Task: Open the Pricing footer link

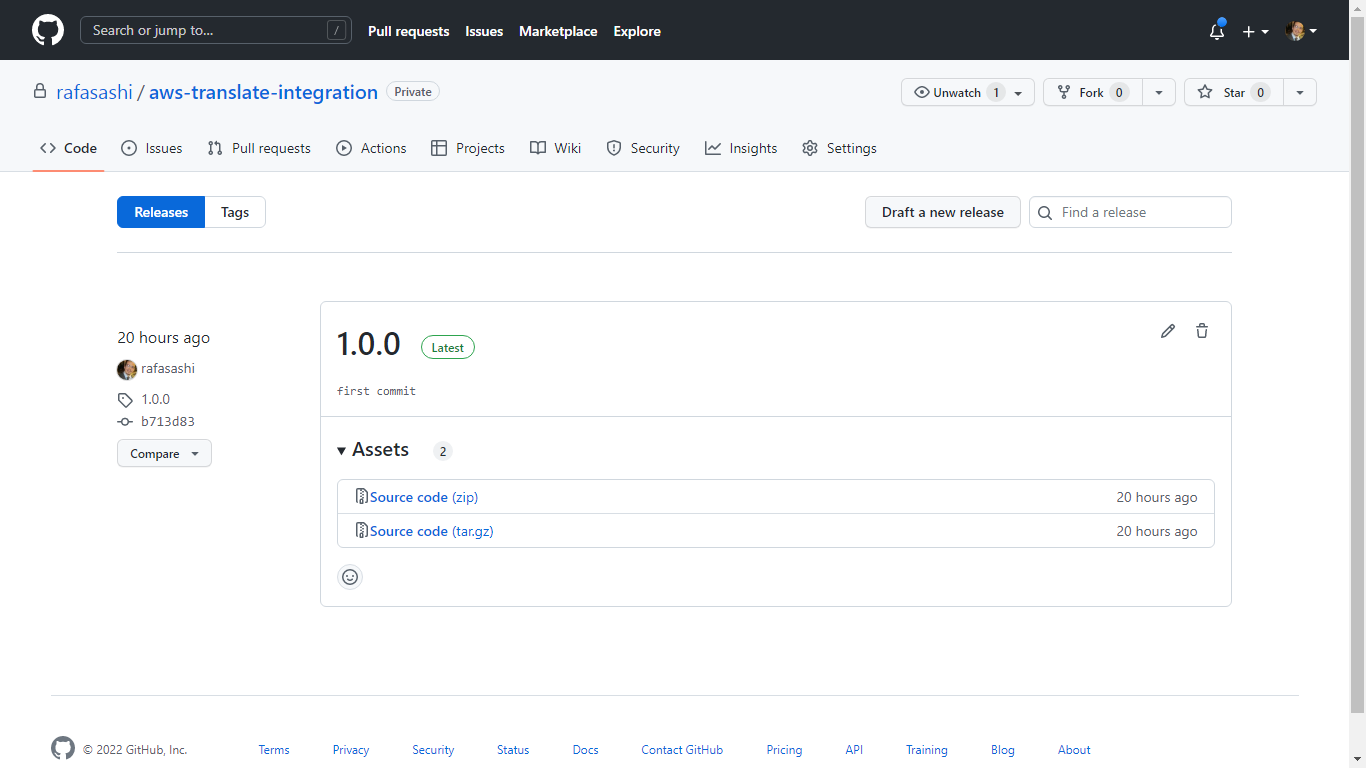Action: click(784, 750)
